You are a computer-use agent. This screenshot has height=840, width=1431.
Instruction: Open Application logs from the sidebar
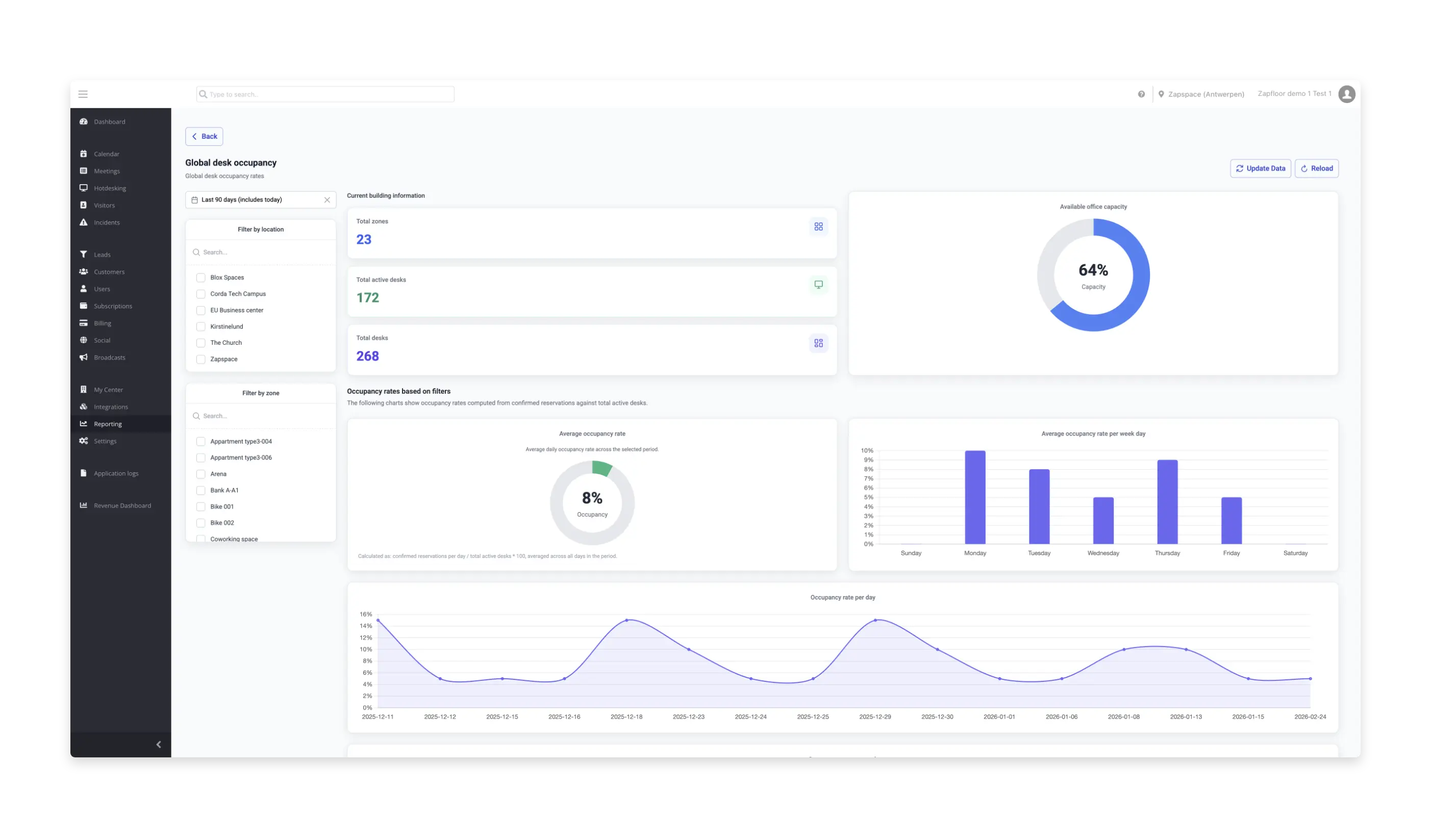pos(115,473)
